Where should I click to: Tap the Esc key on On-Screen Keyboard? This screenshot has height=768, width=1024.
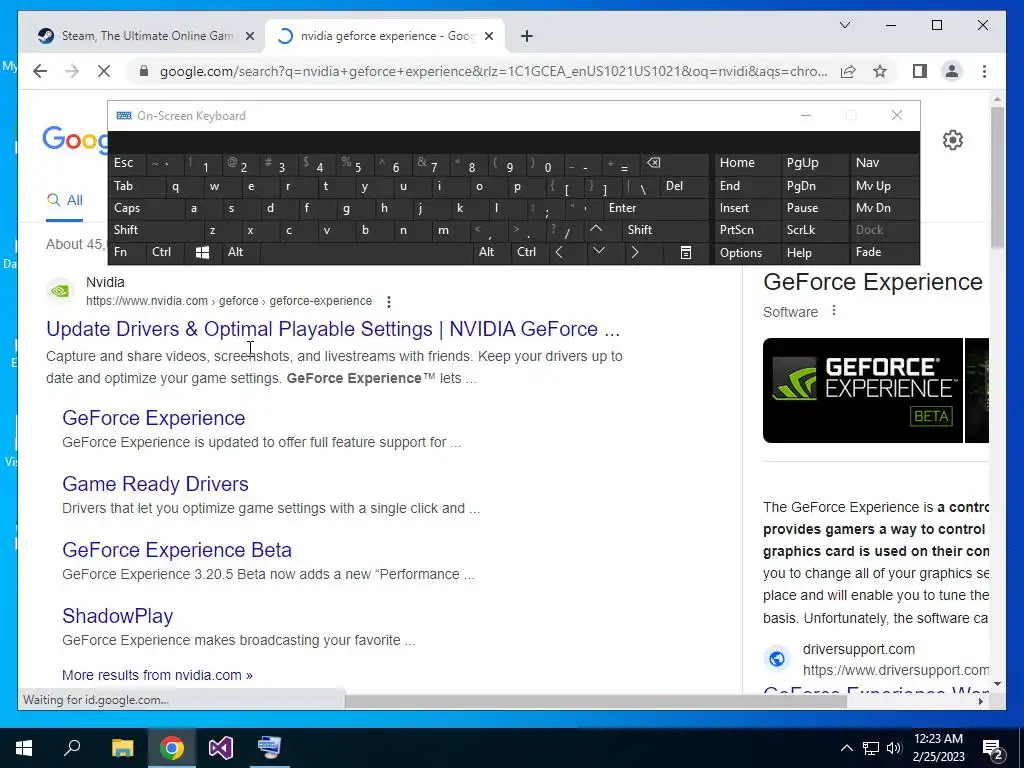click(x=127, y=163)
